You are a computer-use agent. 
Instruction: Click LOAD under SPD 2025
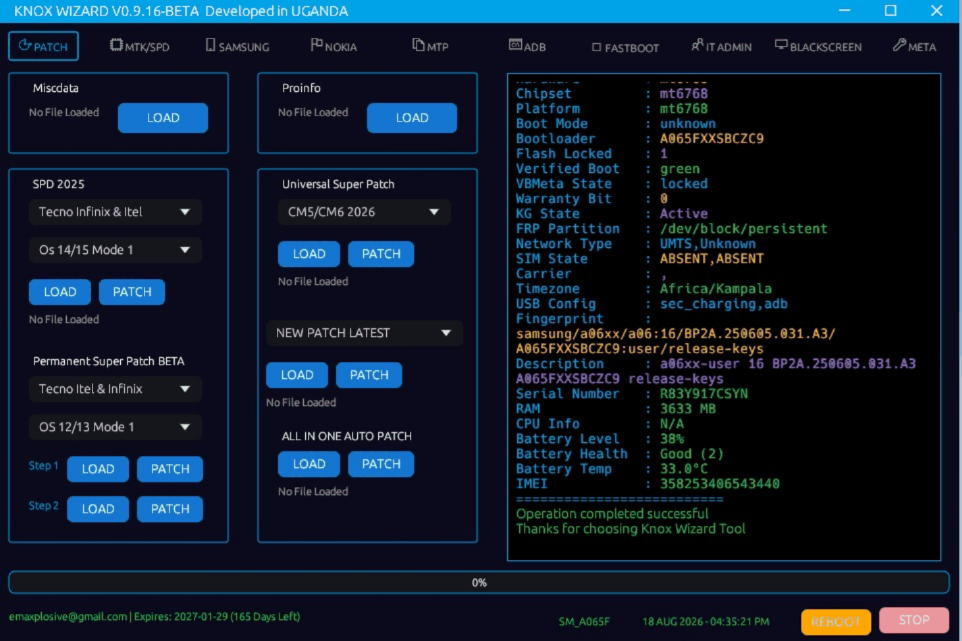point(60,292)
